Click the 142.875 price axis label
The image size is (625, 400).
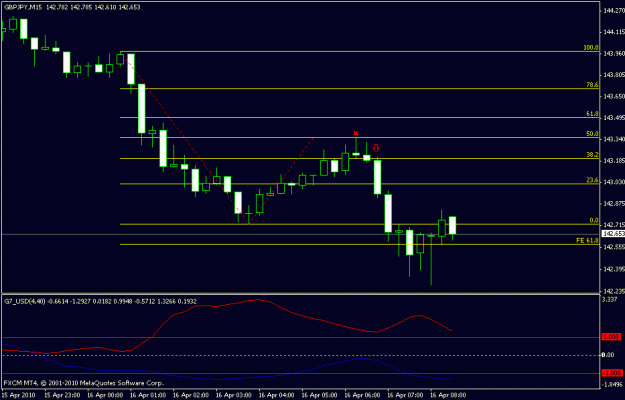(614, 204)
